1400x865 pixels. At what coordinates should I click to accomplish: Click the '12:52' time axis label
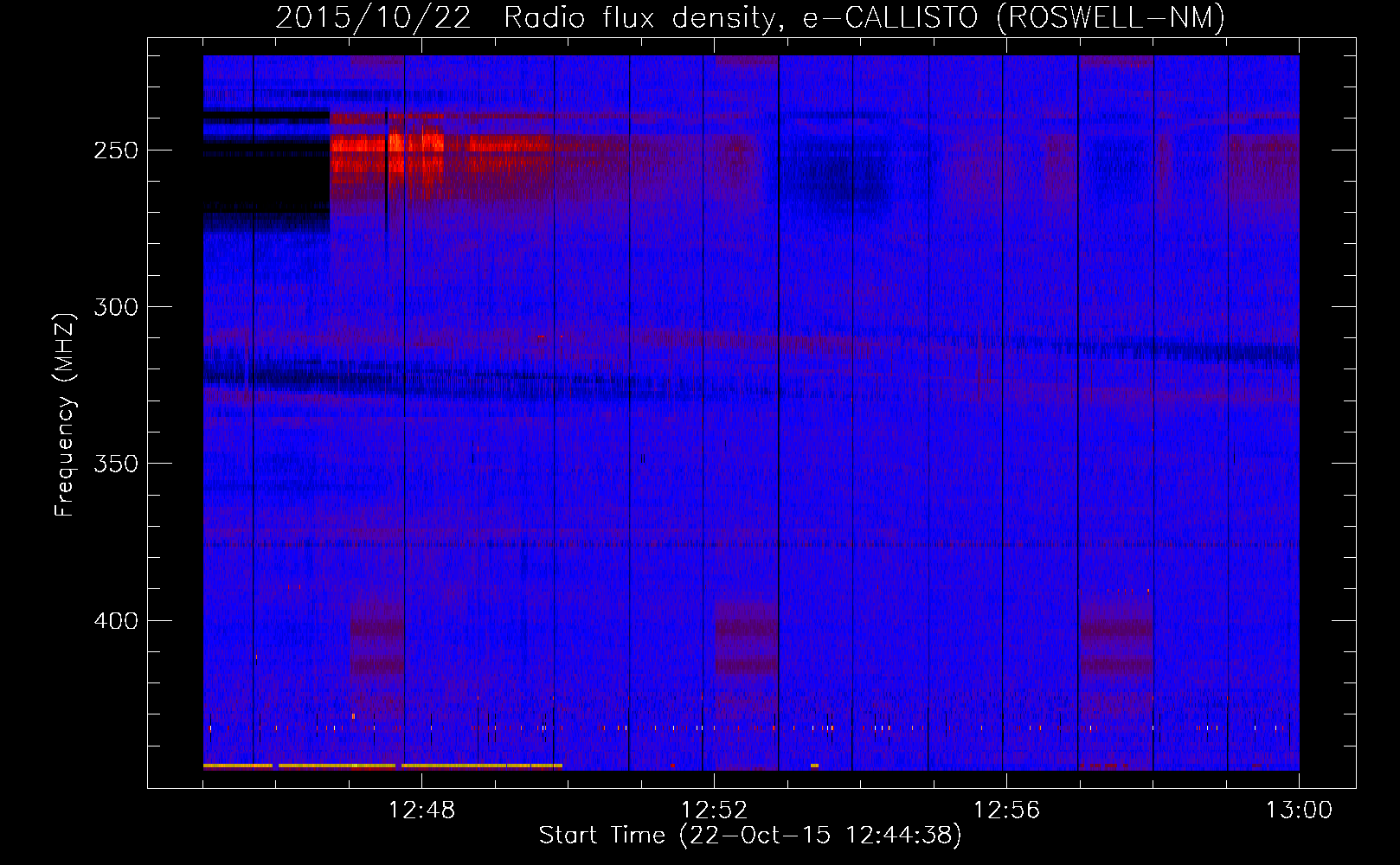[714, 811]
